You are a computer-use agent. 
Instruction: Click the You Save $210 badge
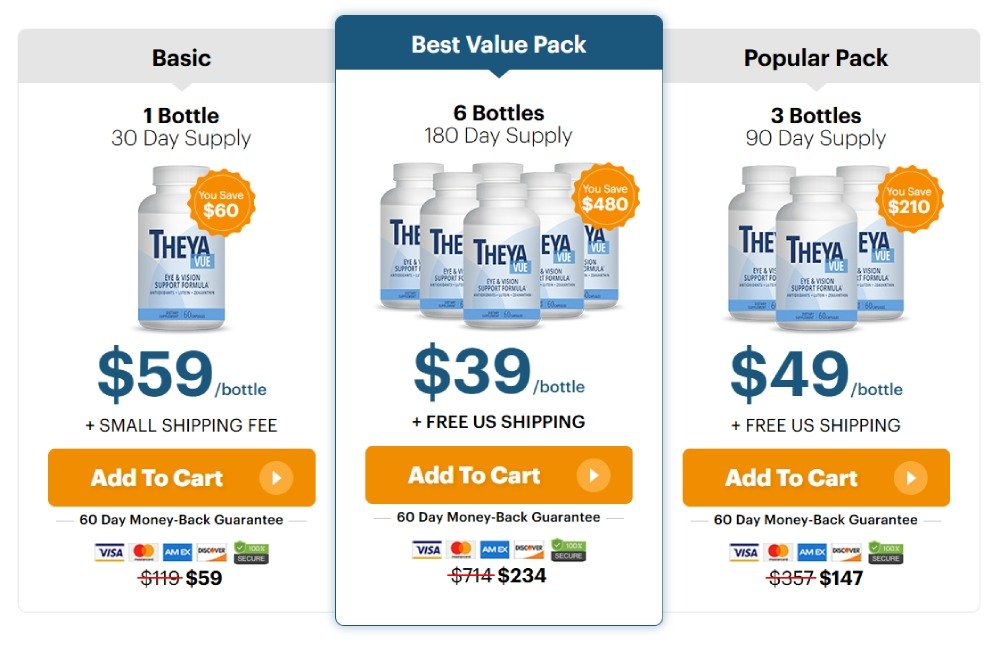click(x=909, y=200)
